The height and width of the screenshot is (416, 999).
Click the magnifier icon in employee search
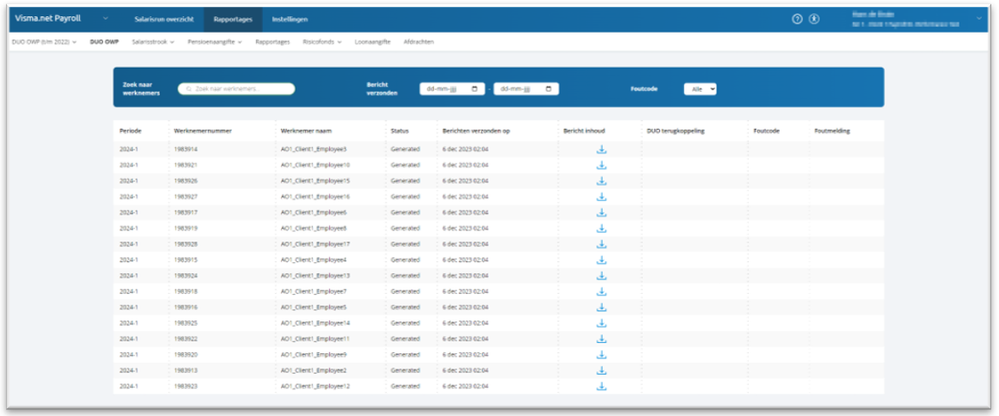189,89
